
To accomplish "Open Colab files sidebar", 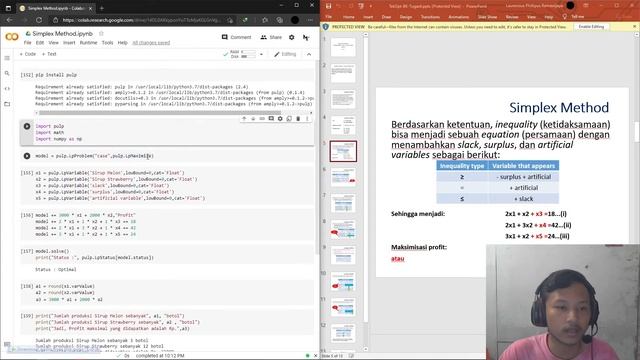I will click(7, 104).
